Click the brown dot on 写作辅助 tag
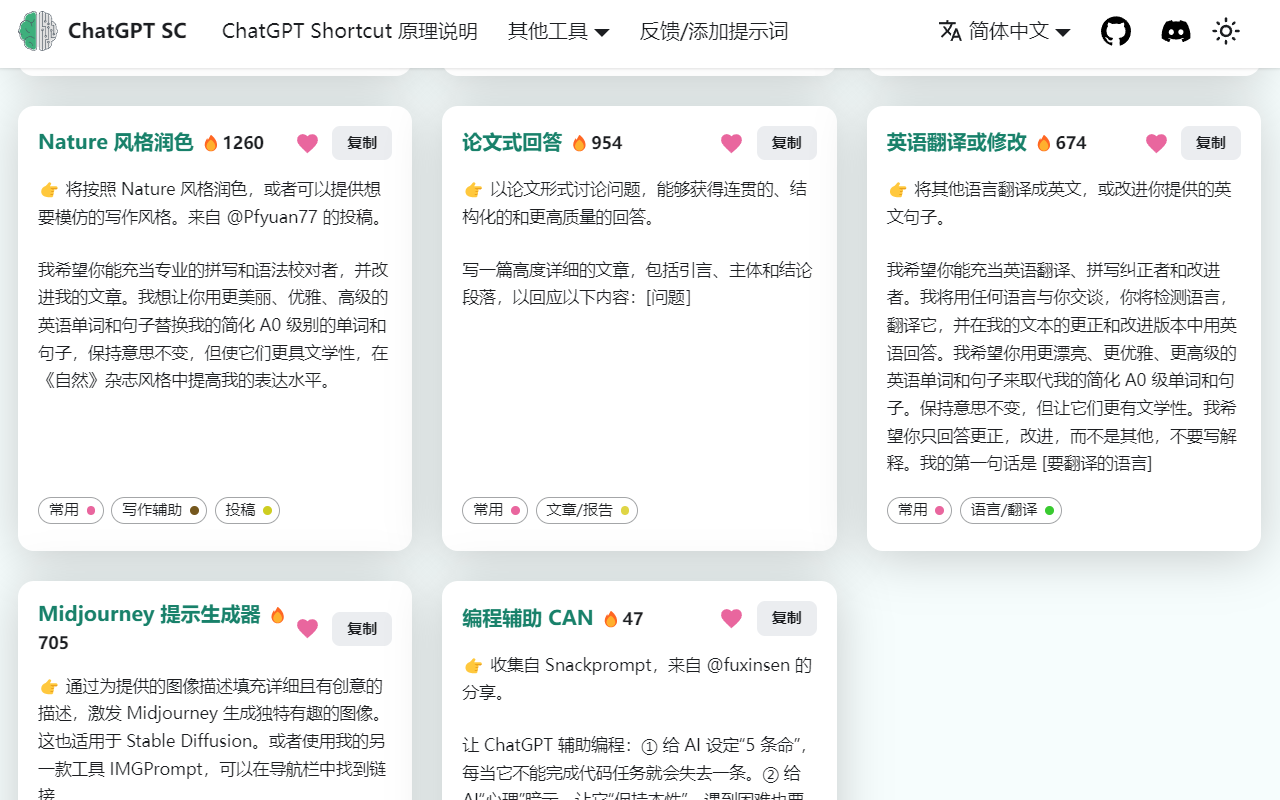1280x800 pixels. coord(194,510)
